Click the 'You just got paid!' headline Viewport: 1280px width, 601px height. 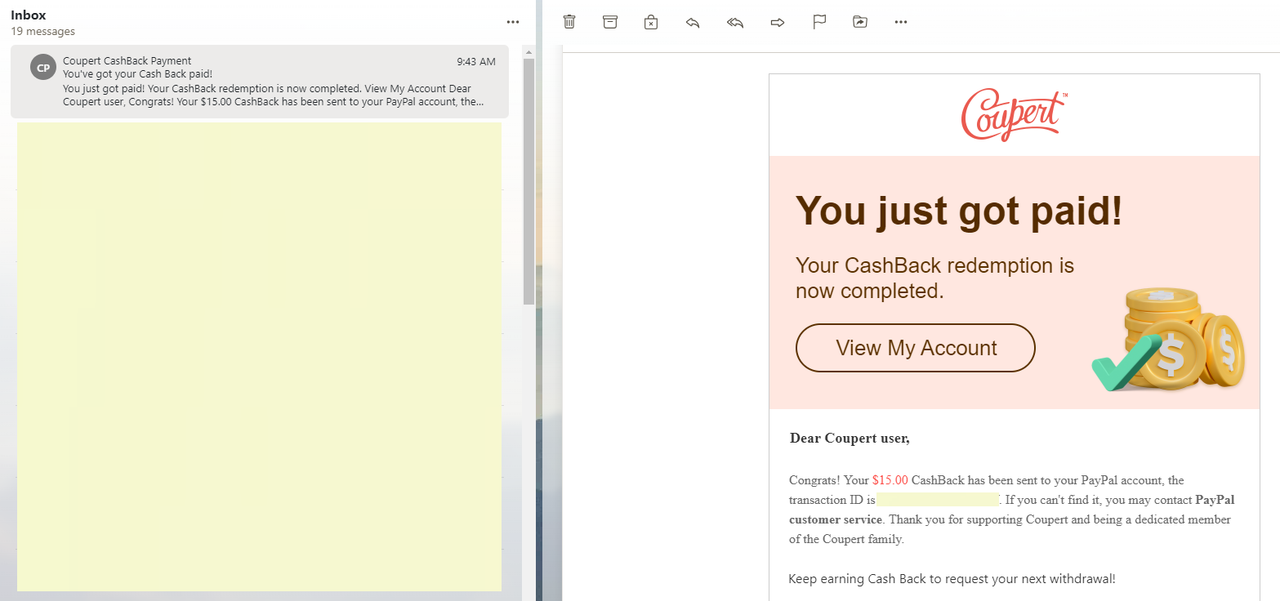click(x=959, y=211)
